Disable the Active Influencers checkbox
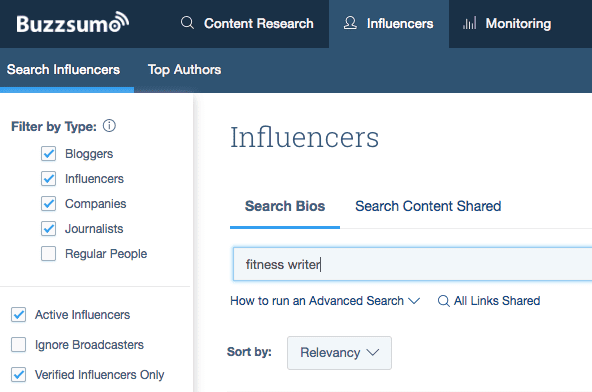This screenshot has width=592, height=392. click(x=18, y=315)
